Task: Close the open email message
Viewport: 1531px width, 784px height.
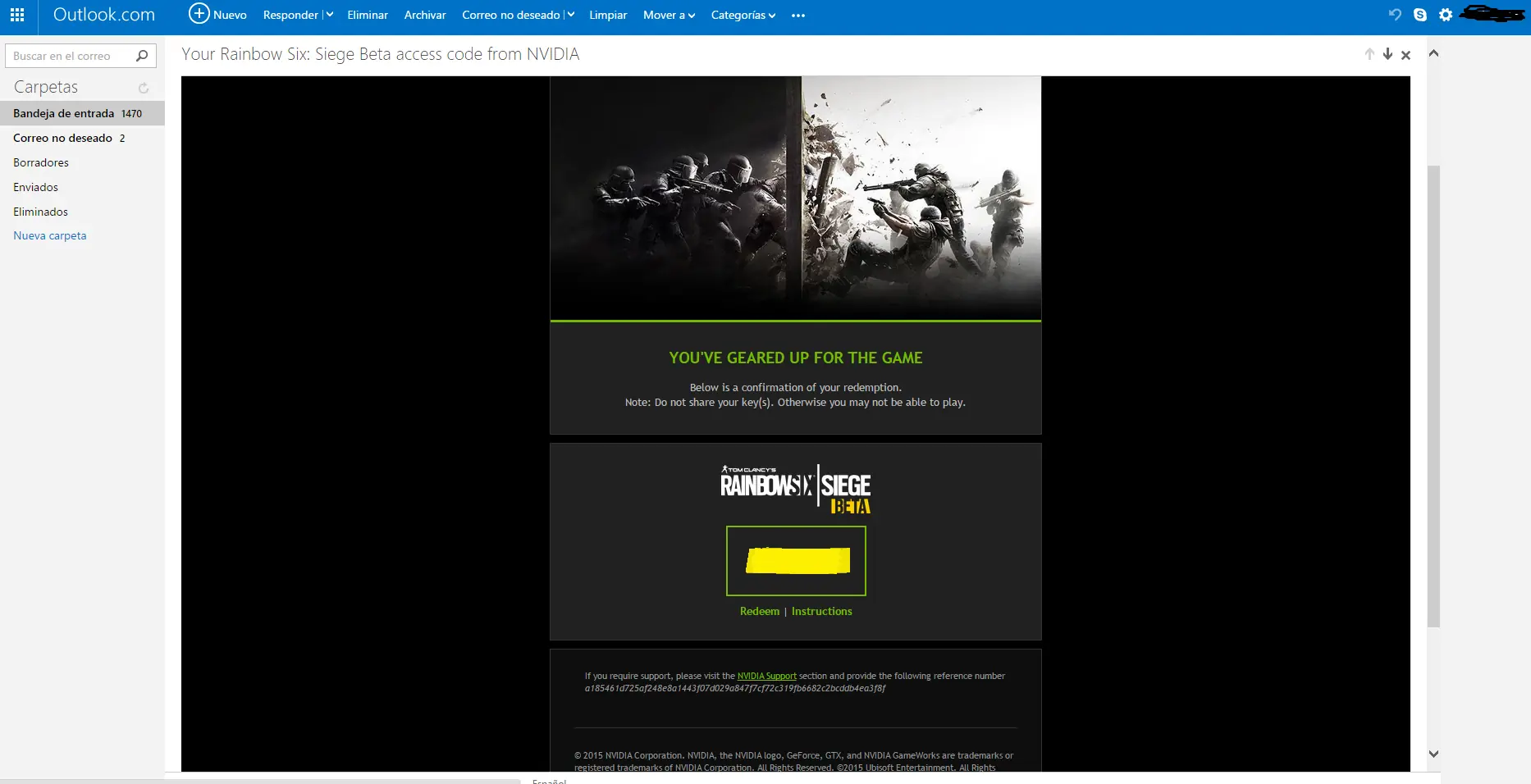Action: click(1405, 55)
